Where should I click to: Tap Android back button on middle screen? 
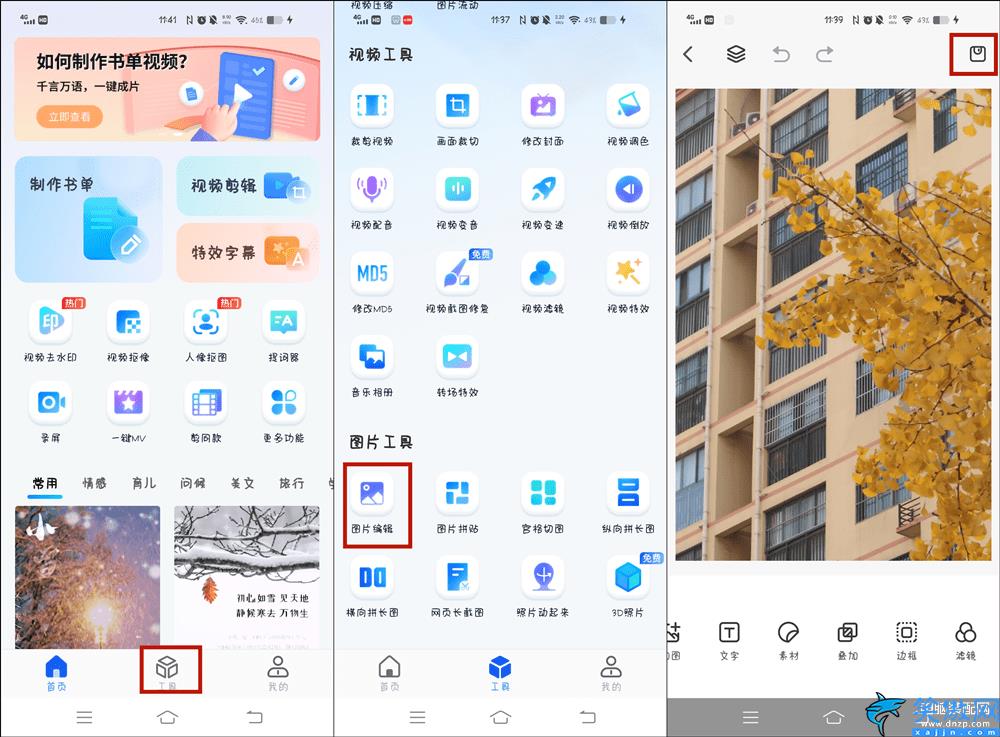coord(587,717)
